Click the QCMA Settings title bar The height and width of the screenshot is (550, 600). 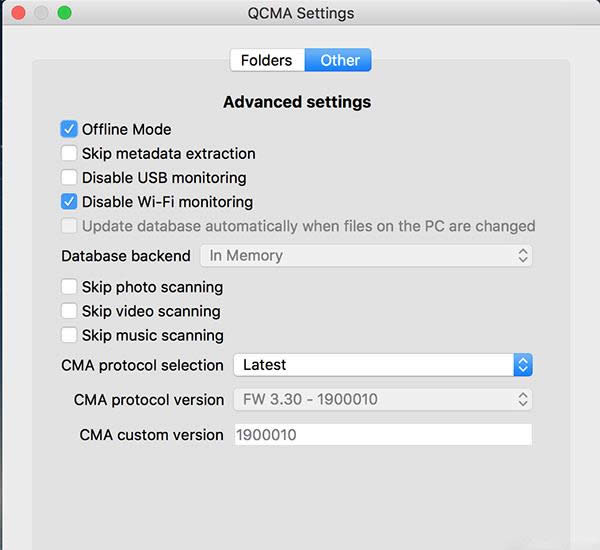point(300,13)
